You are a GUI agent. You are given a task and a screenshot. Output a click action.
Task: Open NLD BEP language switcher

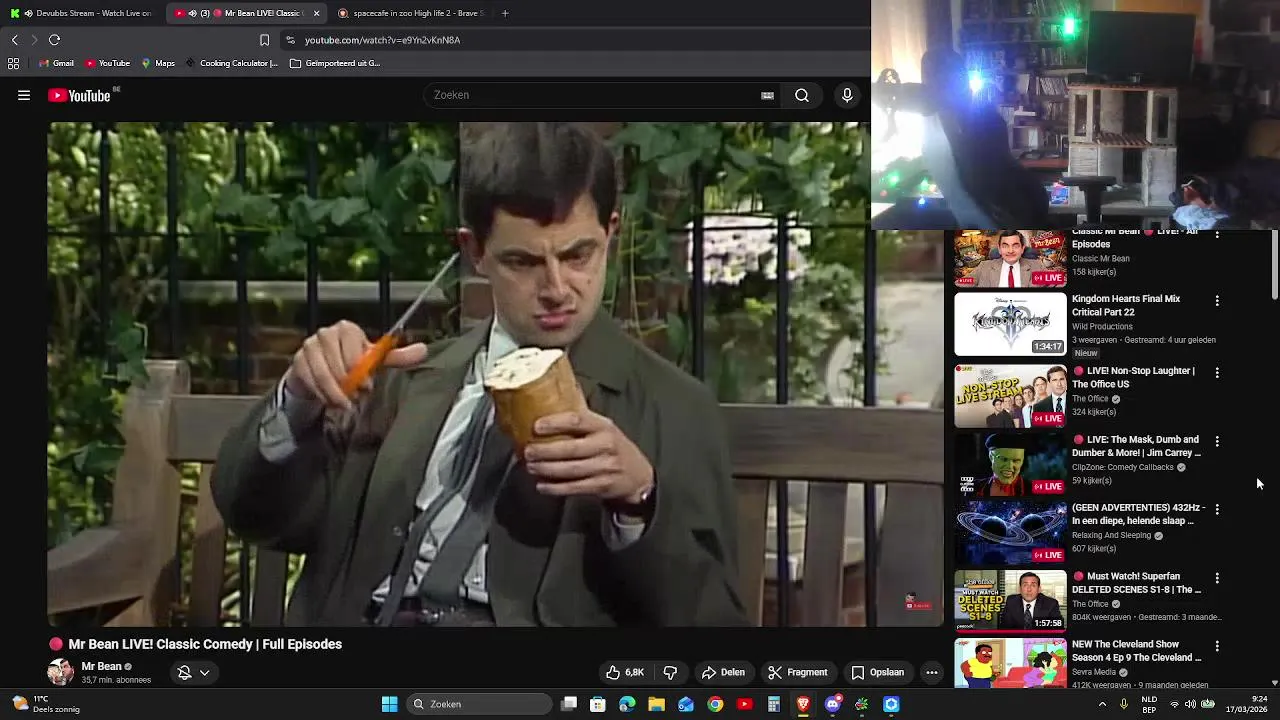coord(1149,704)
